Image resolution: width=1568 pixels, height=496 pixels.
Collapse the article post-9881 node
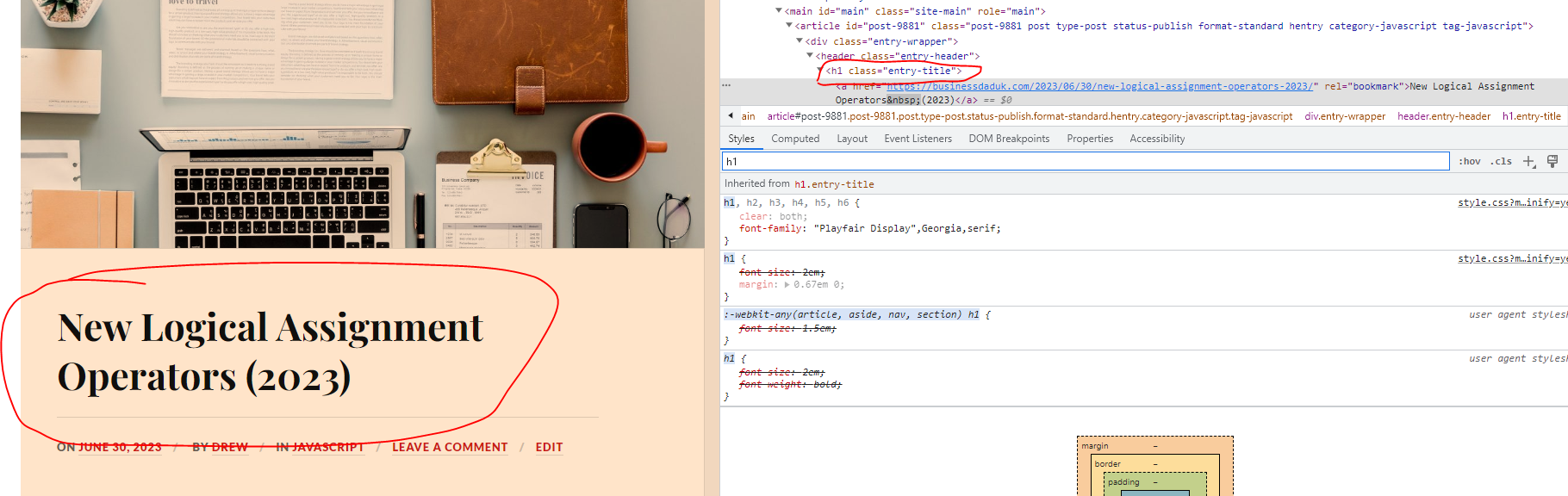click(x=789, y=26)
